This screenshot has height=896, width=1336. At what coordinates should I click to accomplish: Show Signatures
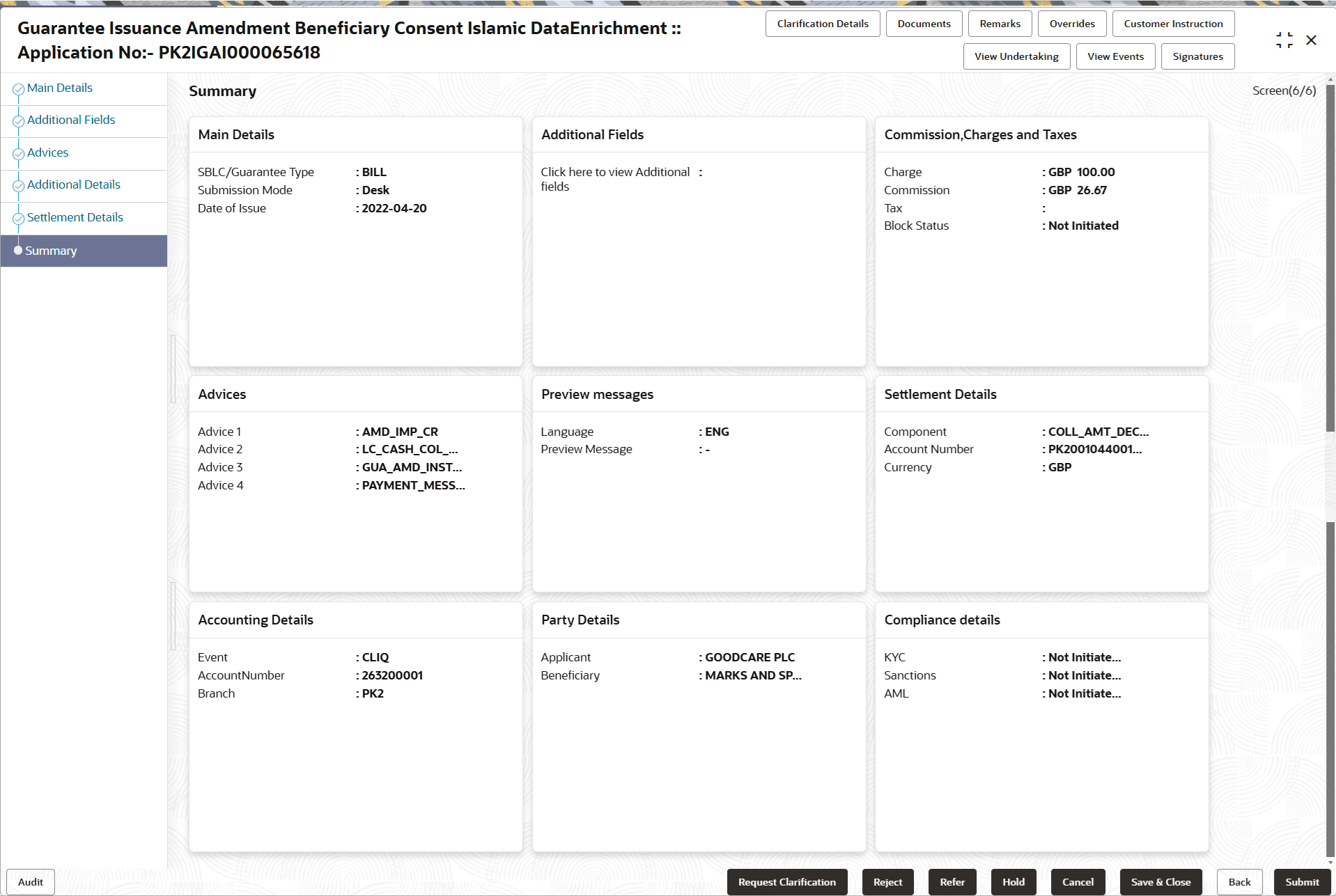click(x=1197, y=56)
